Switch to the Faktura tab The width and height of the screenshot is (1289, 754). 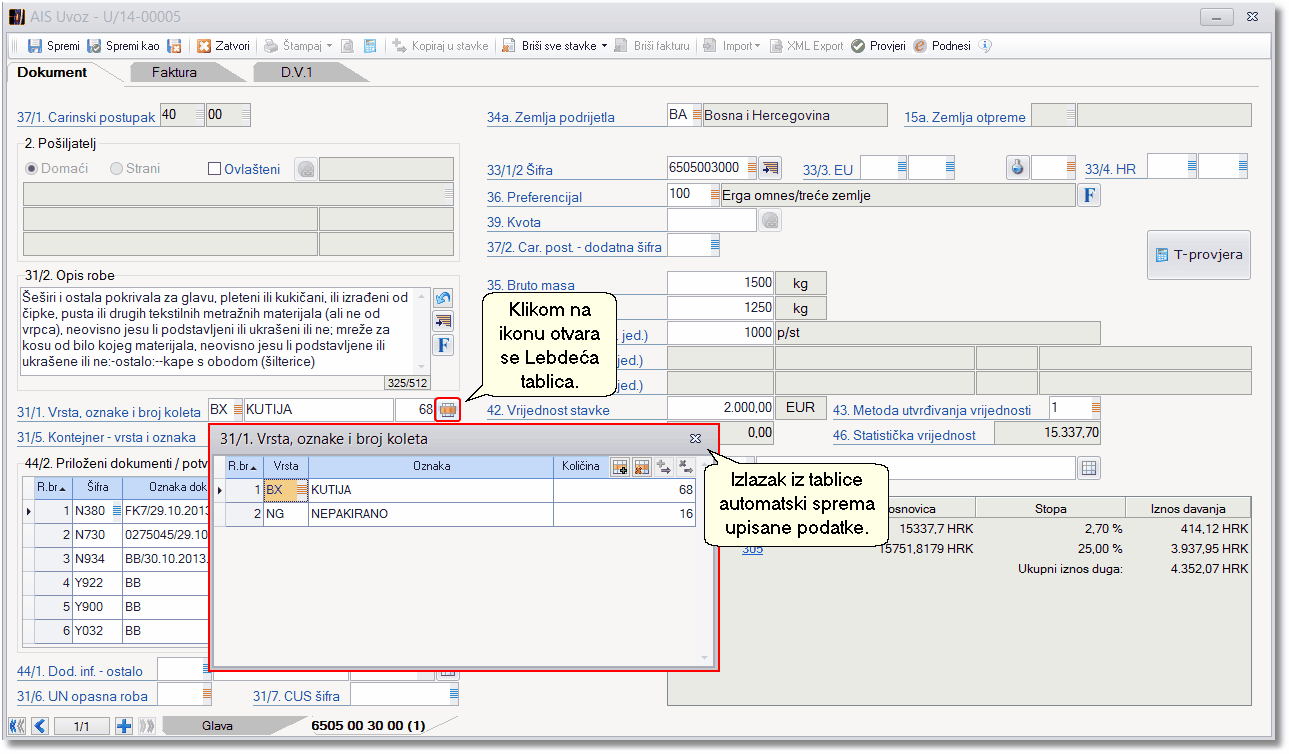click(174, 72)
